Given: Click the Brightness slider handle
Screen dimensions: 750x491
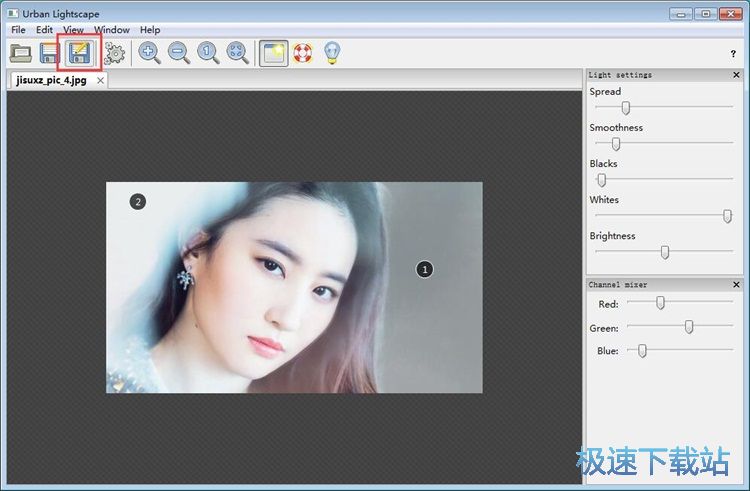Looking at the screenshot, I should pos(665,252).
